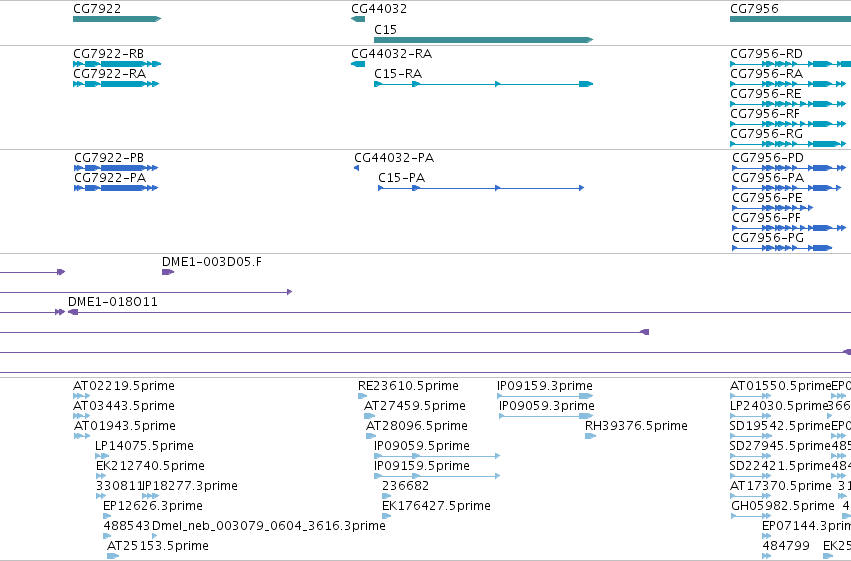851x561 pixels.
Task: Click the DME1-003D05.F feature label
Action: coord(212,262)
